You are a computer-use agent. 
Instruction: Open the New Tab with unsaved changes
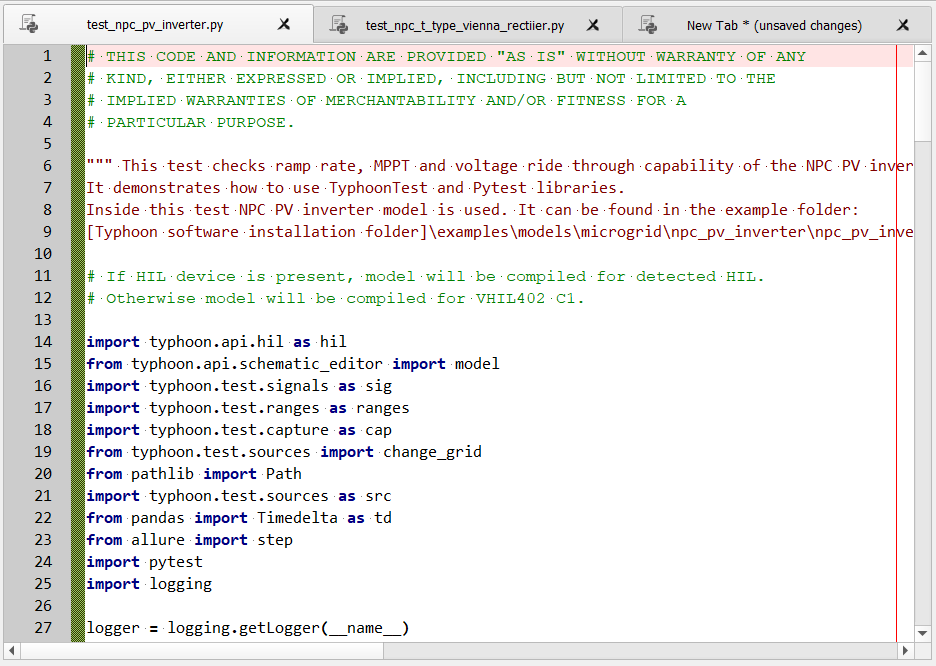pyautogui.click(x=773, y=25)
